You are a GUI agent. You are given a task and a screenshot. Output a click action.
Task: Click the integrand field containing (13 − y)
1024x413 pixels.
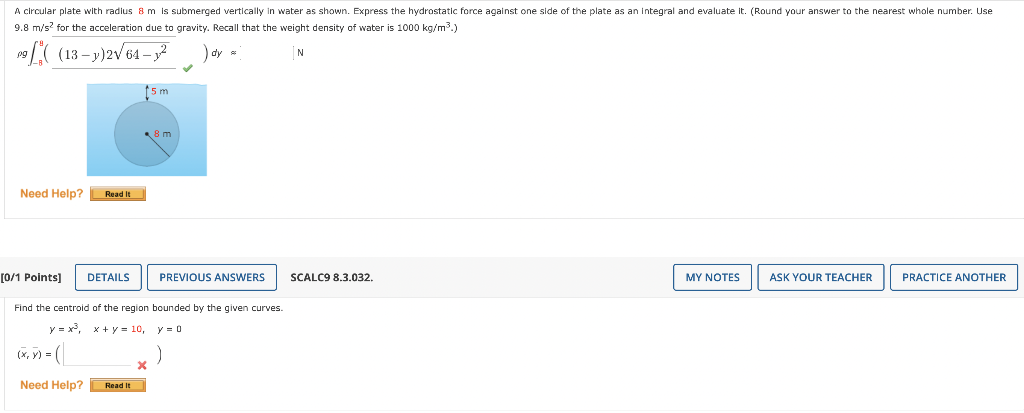point(114,54)
